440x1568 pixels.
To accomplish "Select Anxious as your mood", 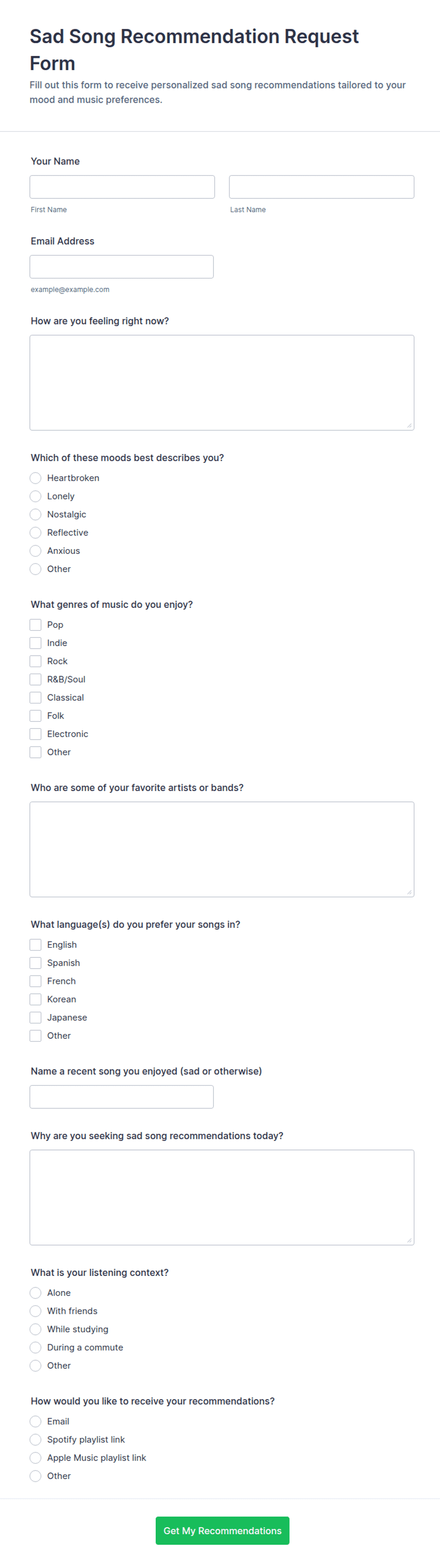I will pos(35,551).
